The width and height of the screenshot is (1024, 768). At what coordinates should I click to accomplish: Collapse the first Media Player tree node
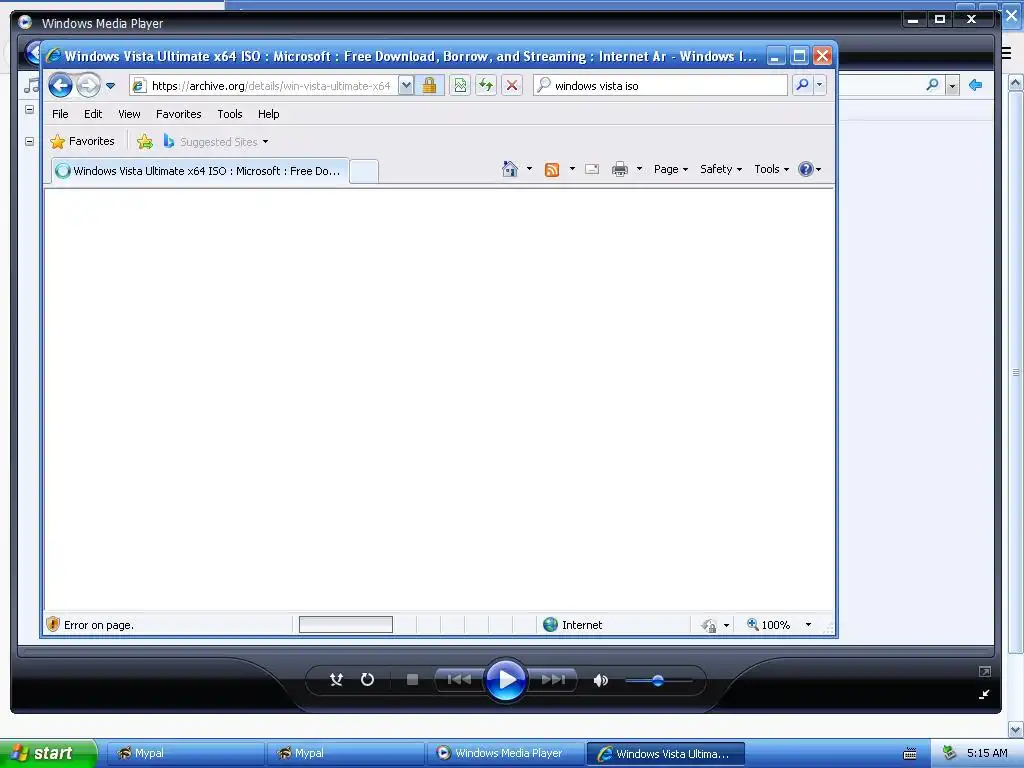tap(29, 110)
